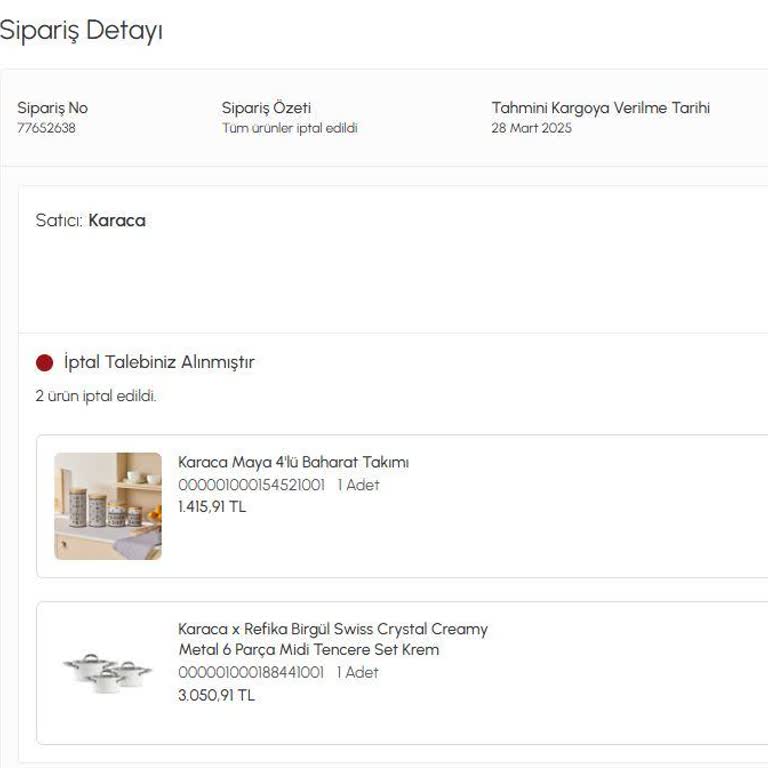Open the Swiss Crystal pot set thumbnail

[108, 672]
